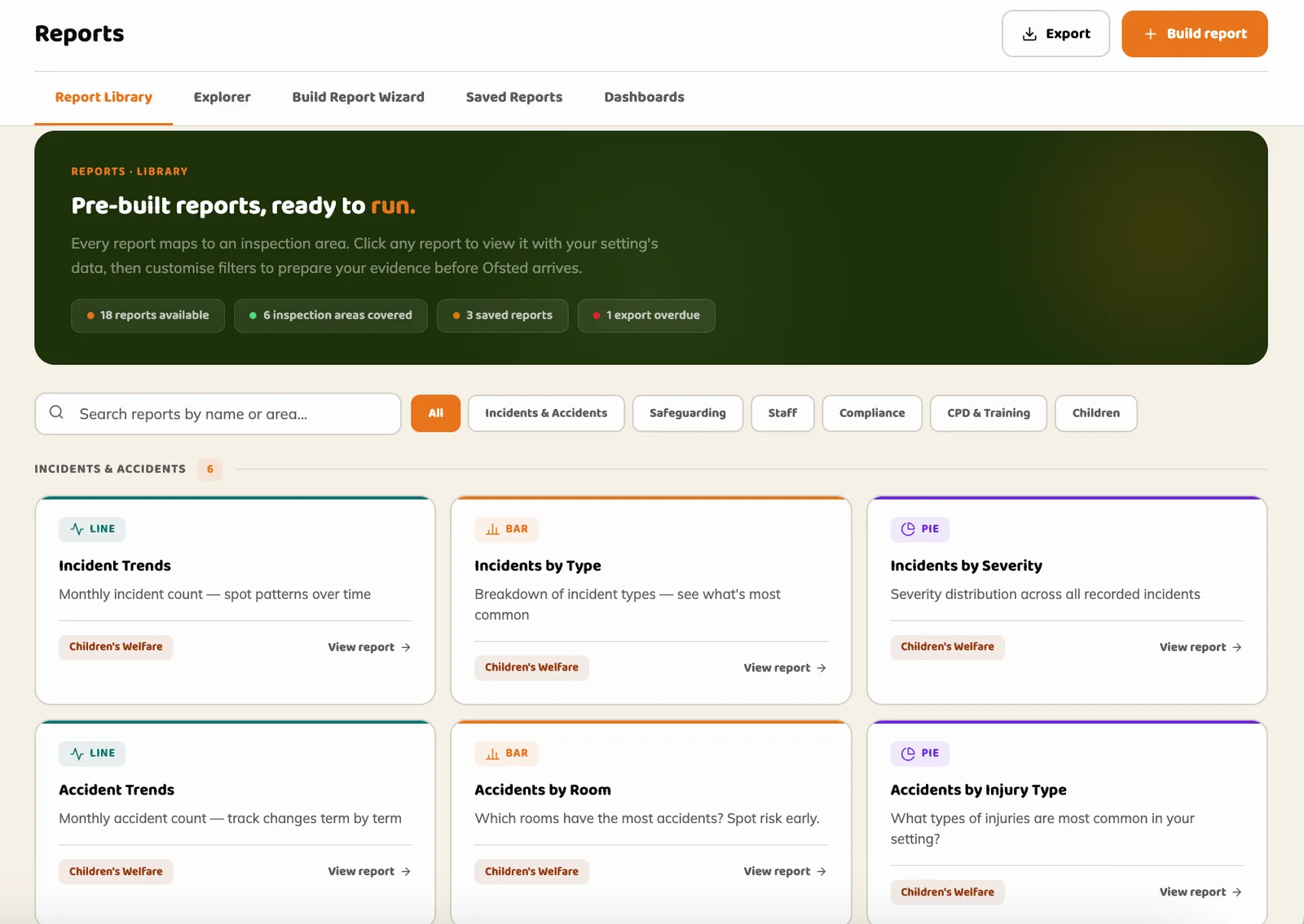Open View report for Incidents by Type

[783, 667]
